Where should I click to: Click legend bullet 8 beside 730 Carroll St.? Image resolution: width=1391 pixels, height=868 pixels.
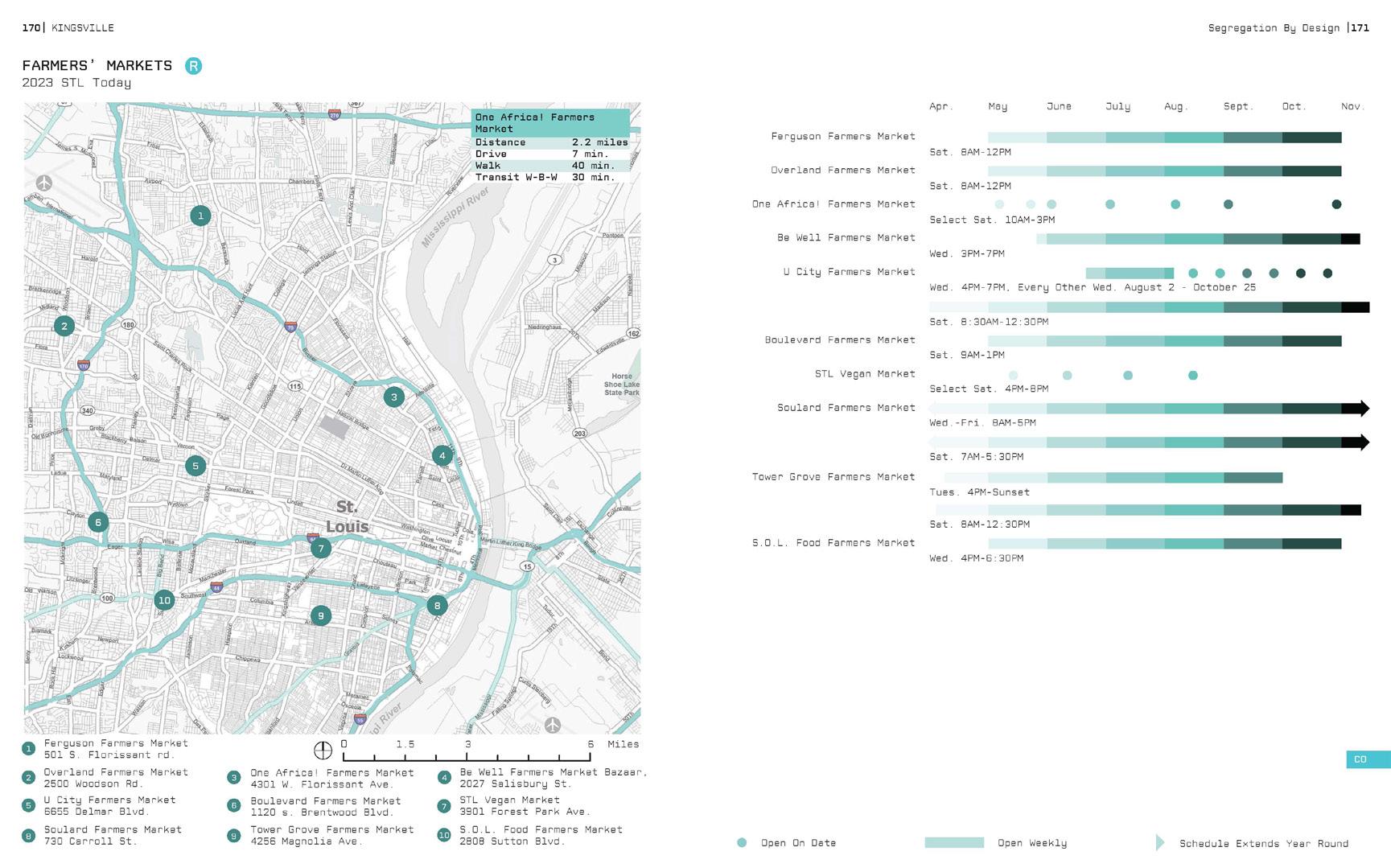click(29, 836)
